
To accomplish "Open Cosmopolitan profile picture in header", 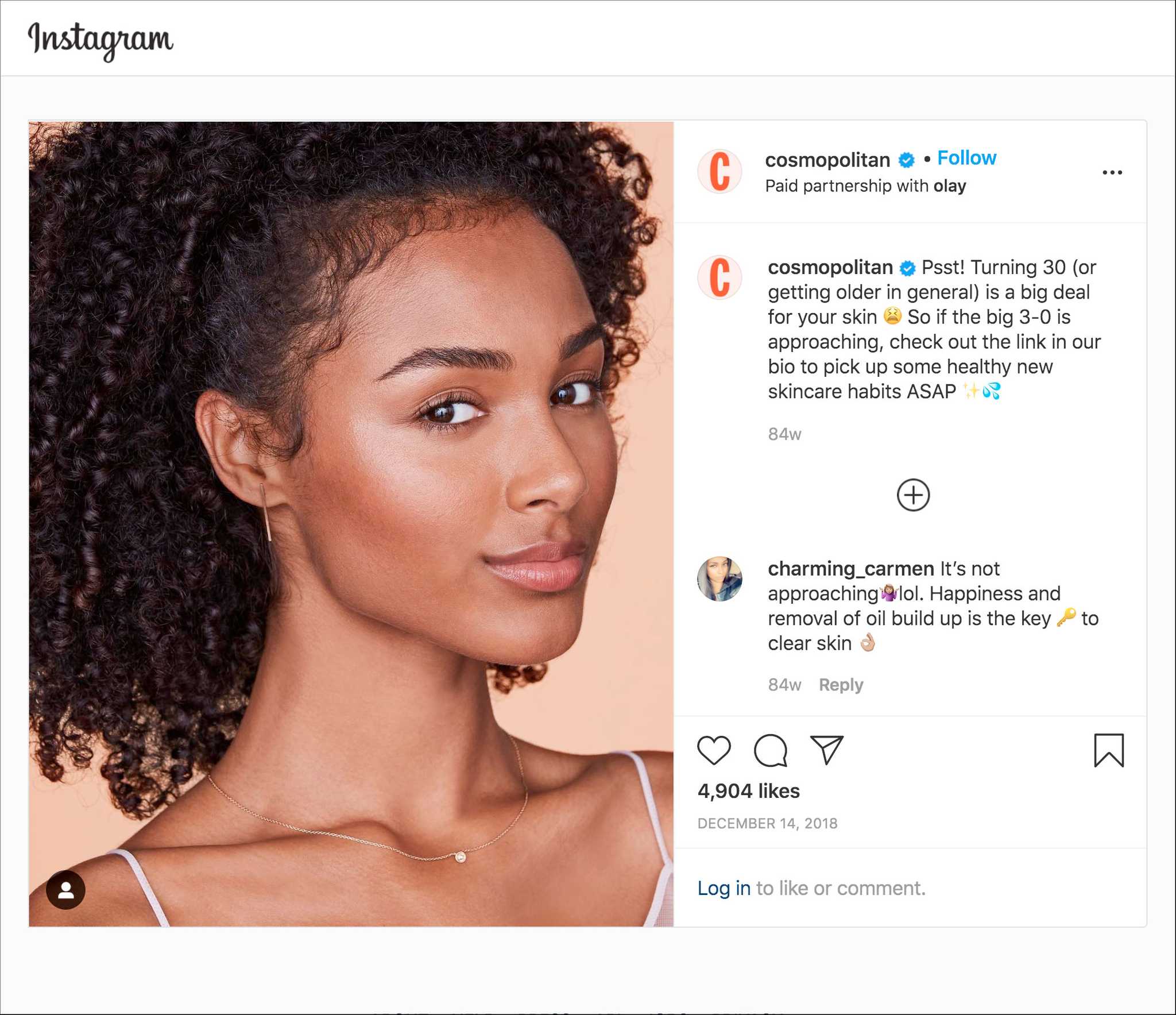I will tap(719, 171).
